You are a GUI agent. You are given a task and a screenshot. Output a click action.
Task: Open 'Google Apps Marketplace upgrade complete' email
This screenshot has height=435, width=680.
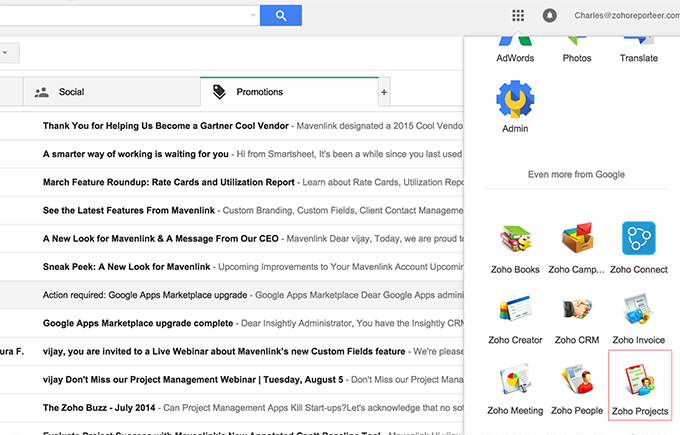(232, 323)
